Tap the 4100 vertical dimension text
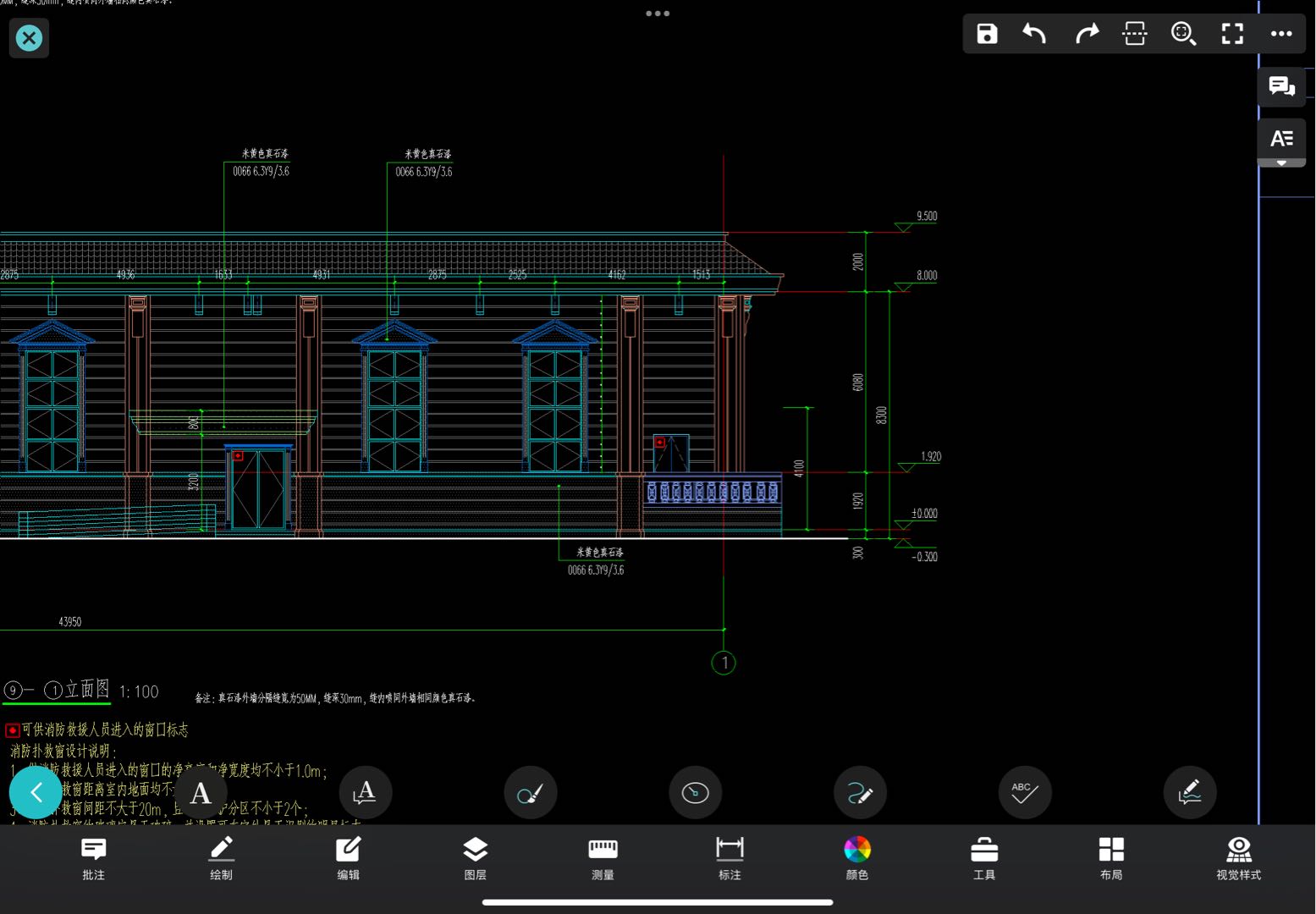The image size is (1316, 914). [798, 468]
